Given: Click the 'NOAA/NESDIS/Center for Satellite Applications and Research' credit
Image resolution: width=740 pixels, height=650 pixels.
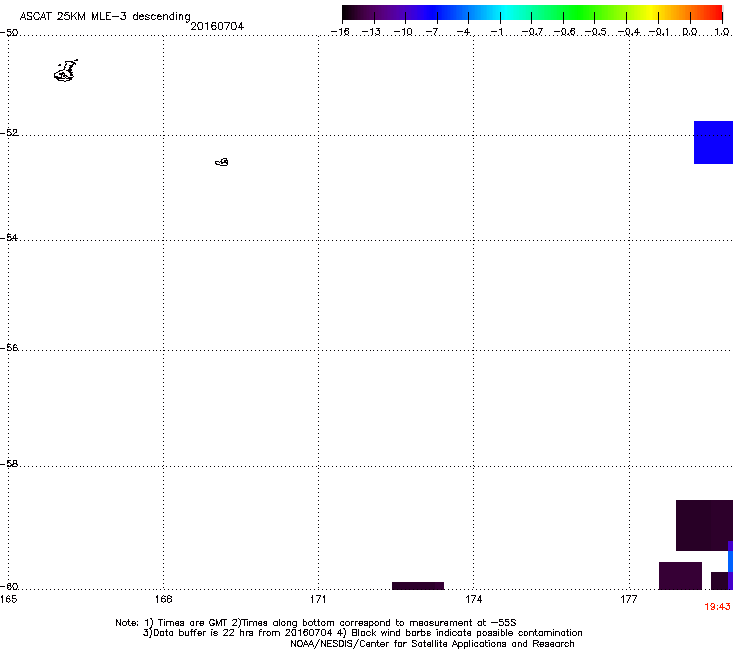Looking at the screenshot, I should 432,644.
